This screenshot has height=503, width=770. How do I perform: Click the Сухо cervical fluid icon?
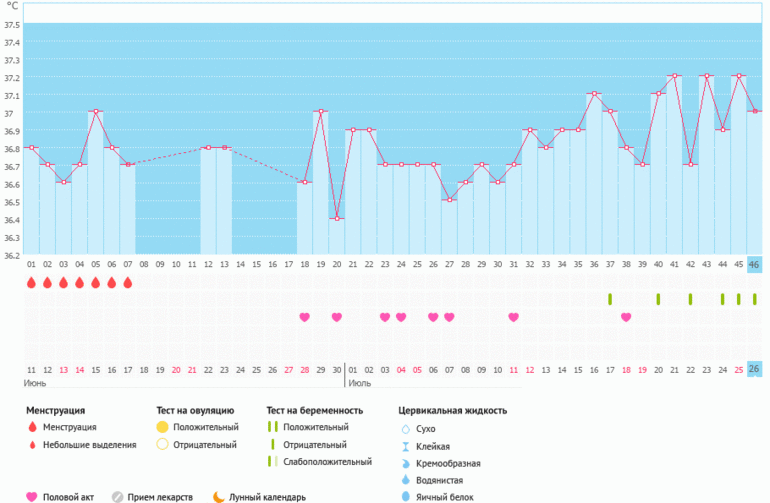pyautogui.click(x=404, y=428)
